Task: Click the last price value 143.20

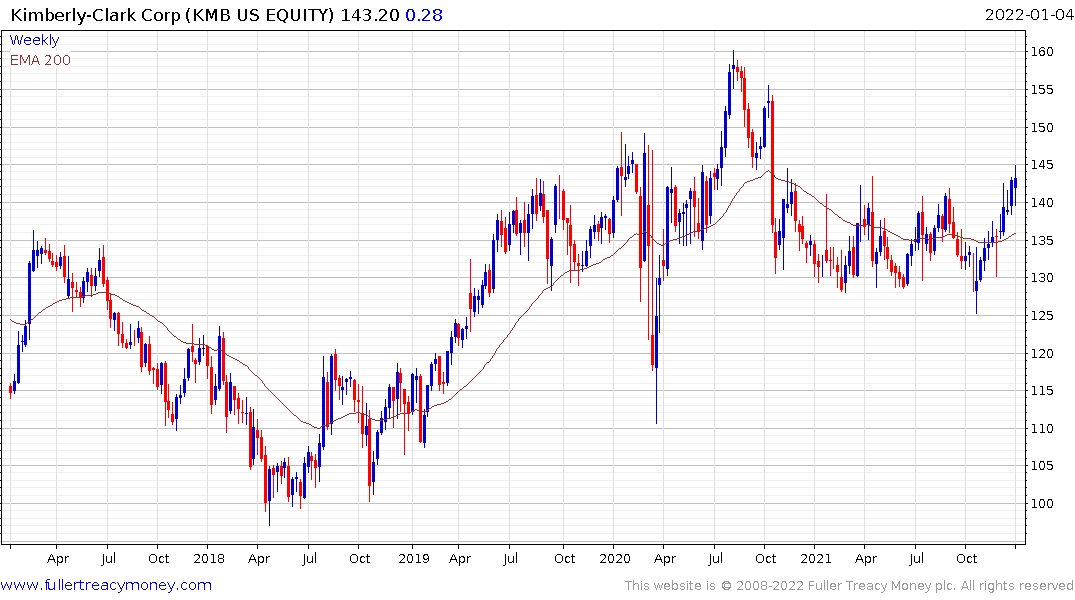Action: (370, 15)
